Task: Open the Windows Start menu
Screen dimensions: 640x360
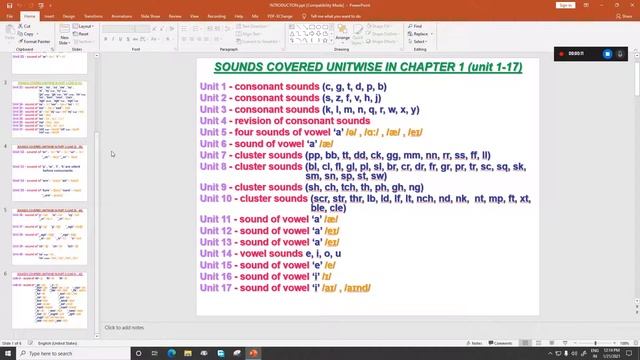Action: tap(8, 353)
